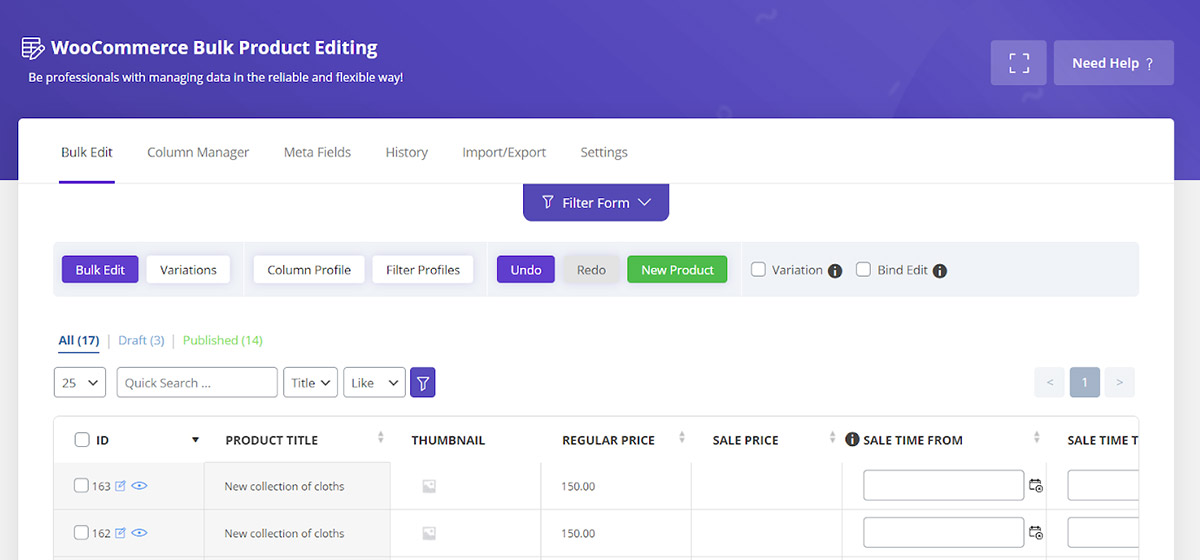The width and height of the screenshot is (1200, 560).
Task: Click product title cell of row 163
Action: 297,486
